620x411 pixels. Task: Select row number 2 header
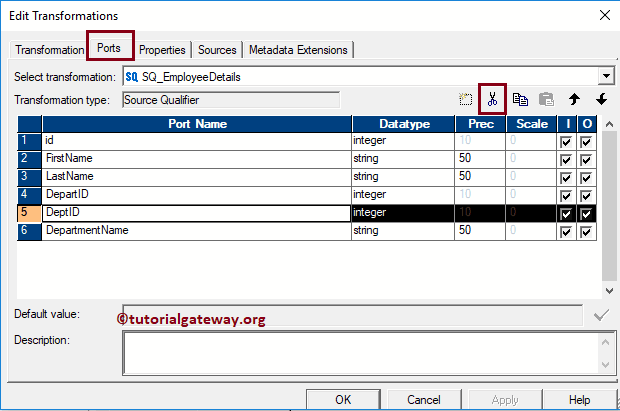point(29,159)
